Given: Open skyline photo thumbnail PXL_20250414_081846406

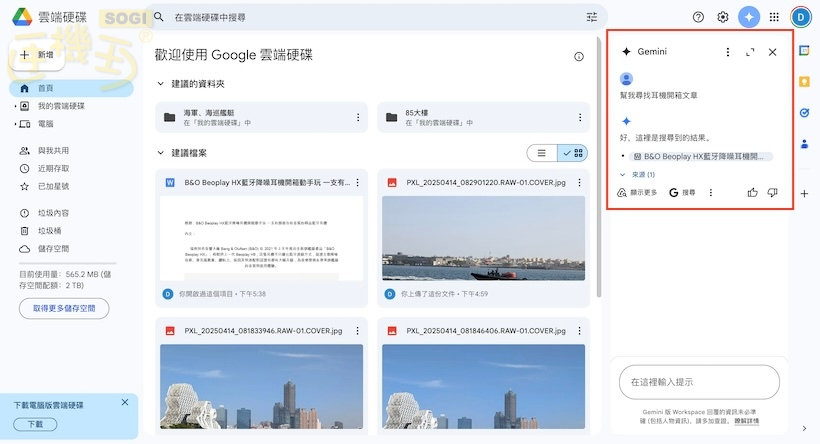Looking at the screenshot, I should [x=483, y=386].
